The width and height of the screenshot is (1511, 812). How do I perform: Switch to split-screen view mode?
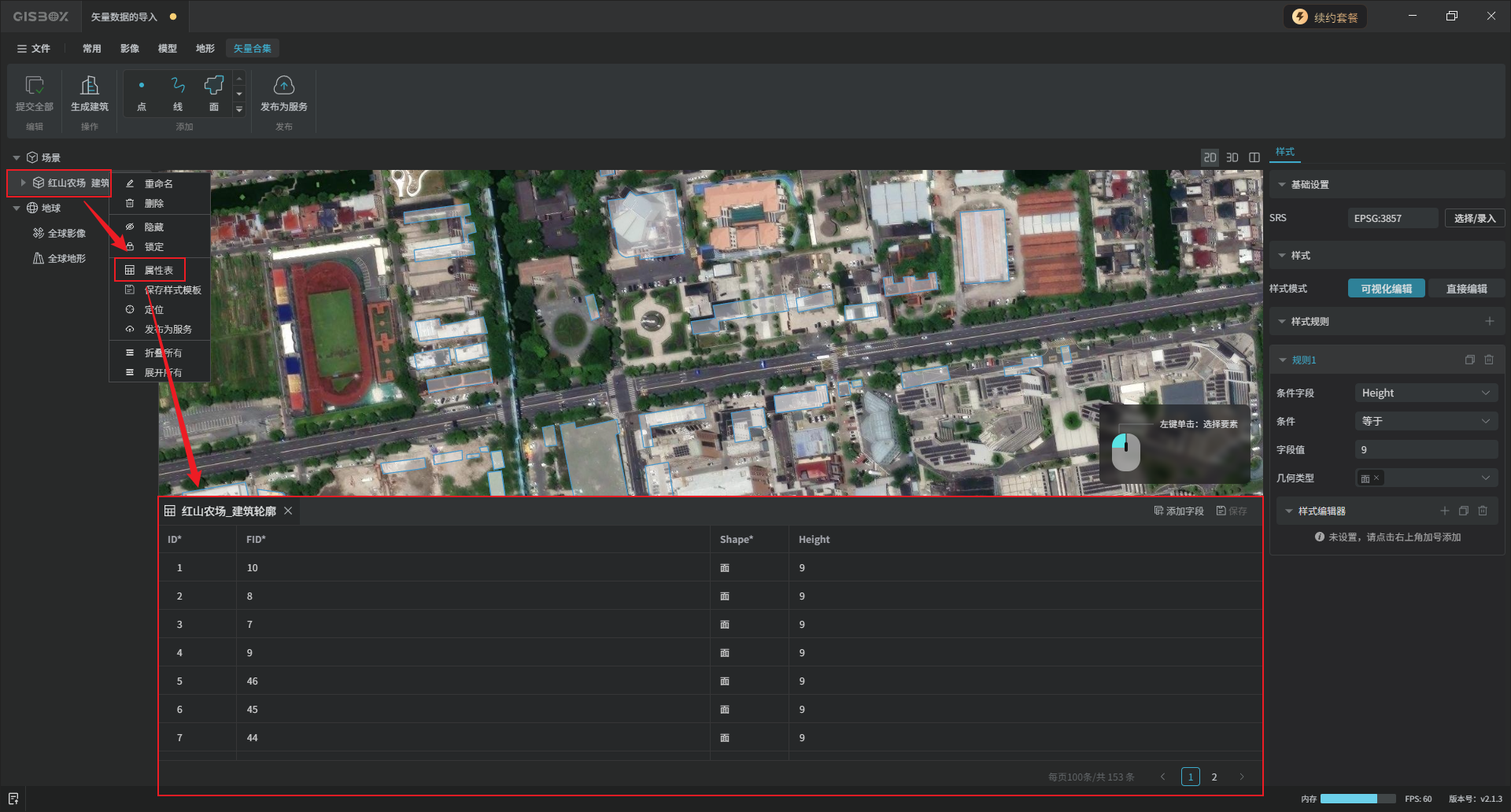click(1254, 157)
